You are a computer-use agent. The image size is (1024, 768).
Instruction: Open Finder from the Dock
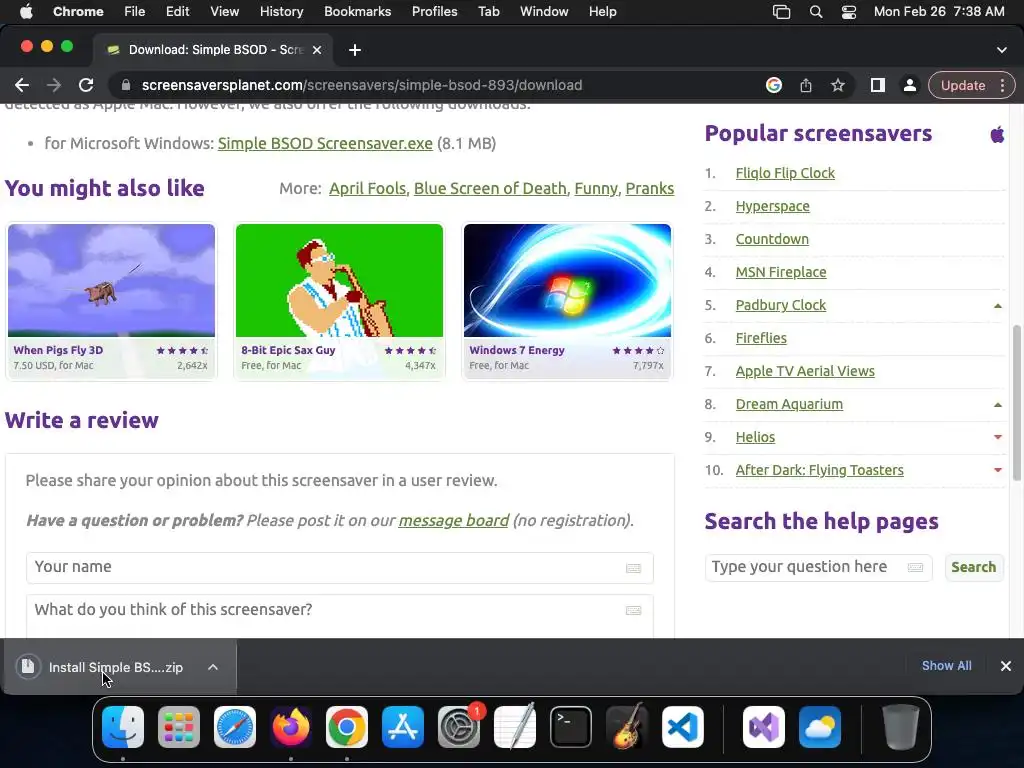tap(123, 727)
